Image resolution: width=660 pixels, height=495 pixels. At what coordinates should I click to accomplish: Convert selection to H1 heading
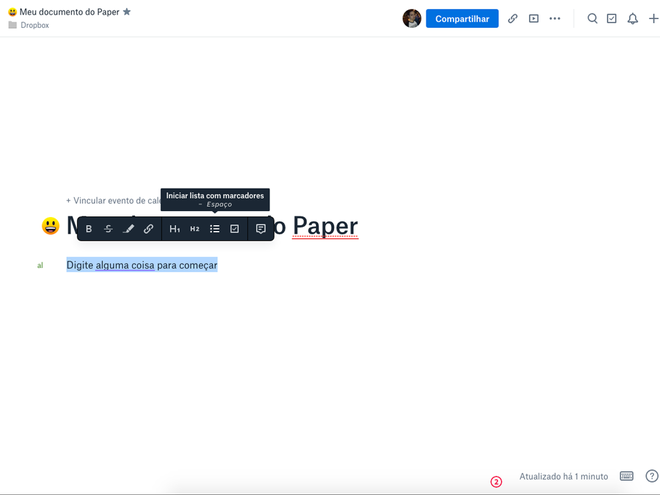click(x=174, y=229)
